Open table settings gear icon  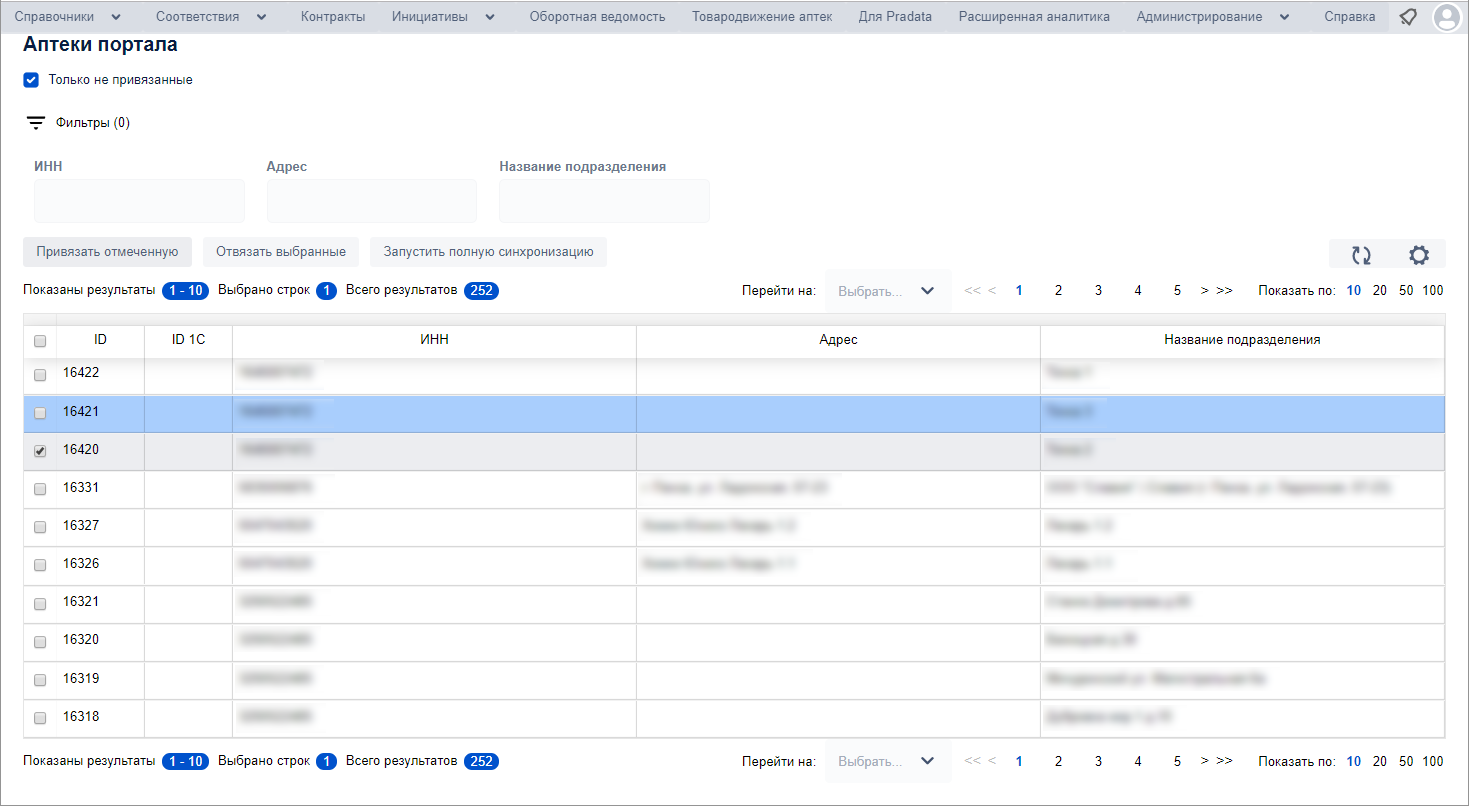1419,255
